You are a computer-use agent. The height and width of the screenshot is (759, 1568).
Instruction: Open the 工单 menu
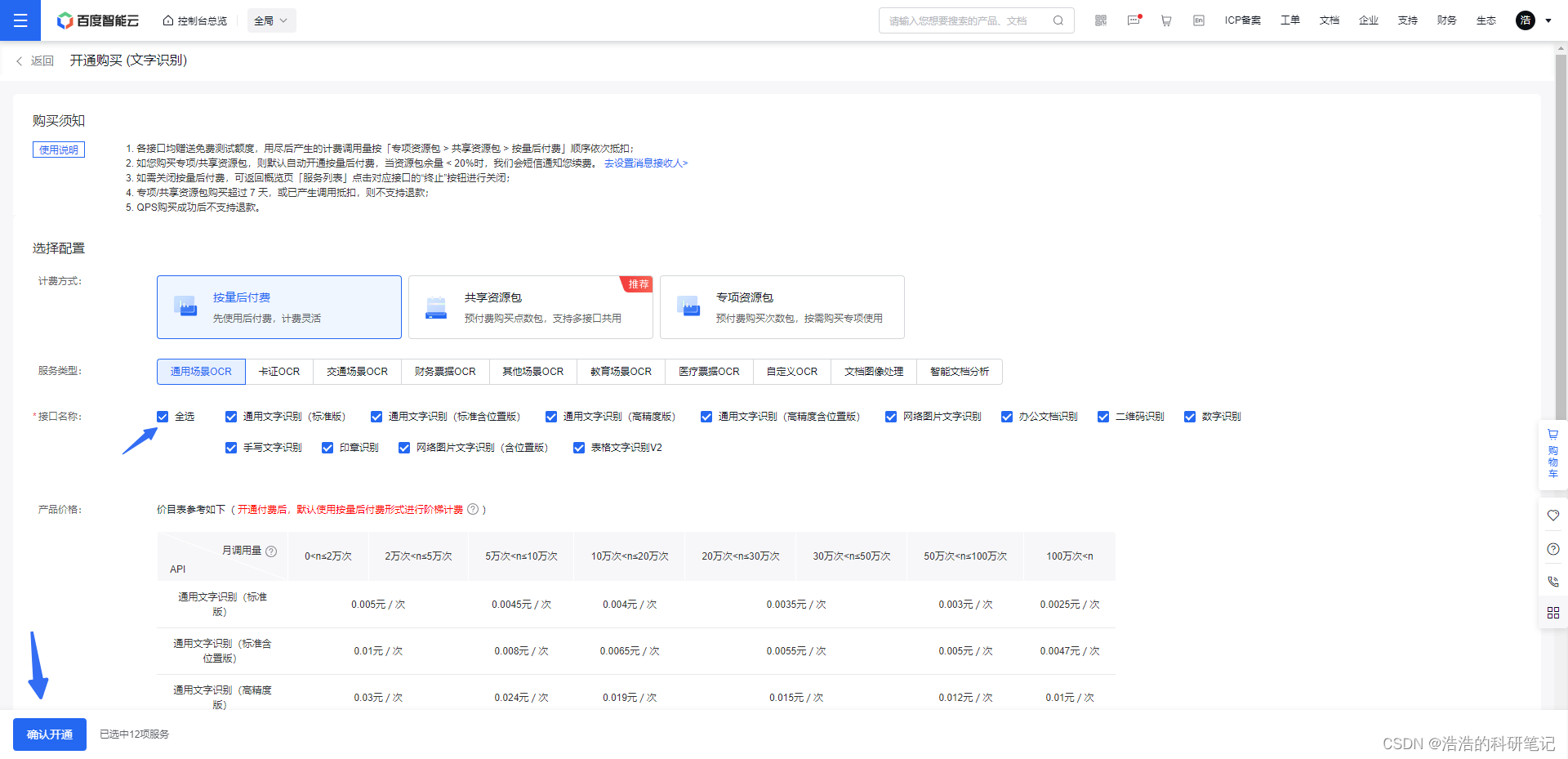(x=1290, y=20)
